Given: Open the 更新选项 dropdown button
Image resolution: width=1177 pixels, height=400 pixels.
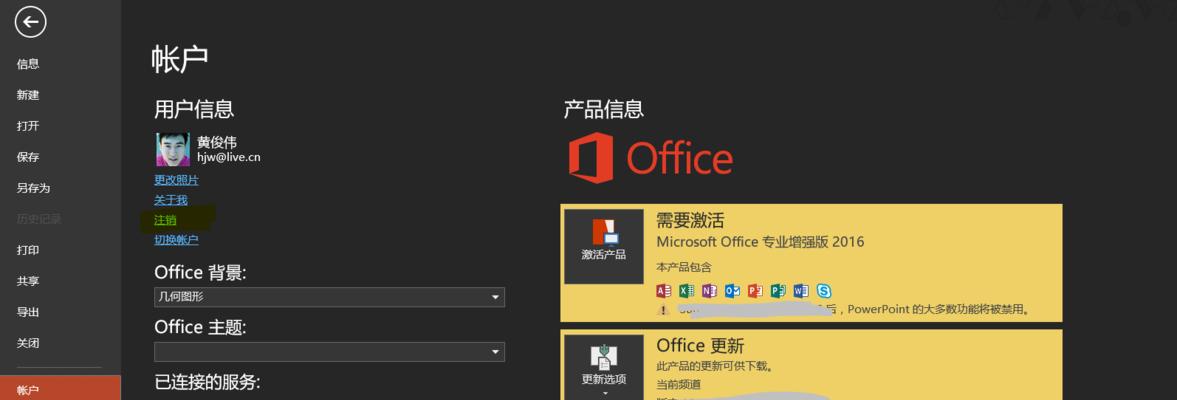Looking at the screenshot, I should (604, 367).
